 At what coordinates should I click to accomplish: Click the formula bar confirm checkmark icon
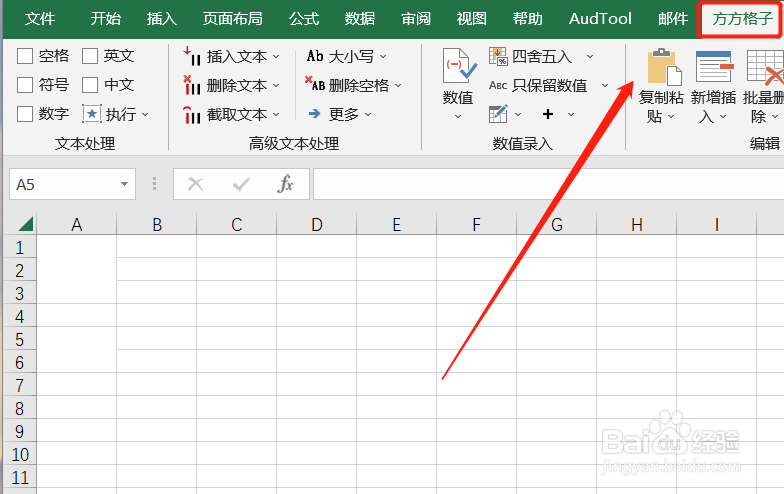point(241,184)
